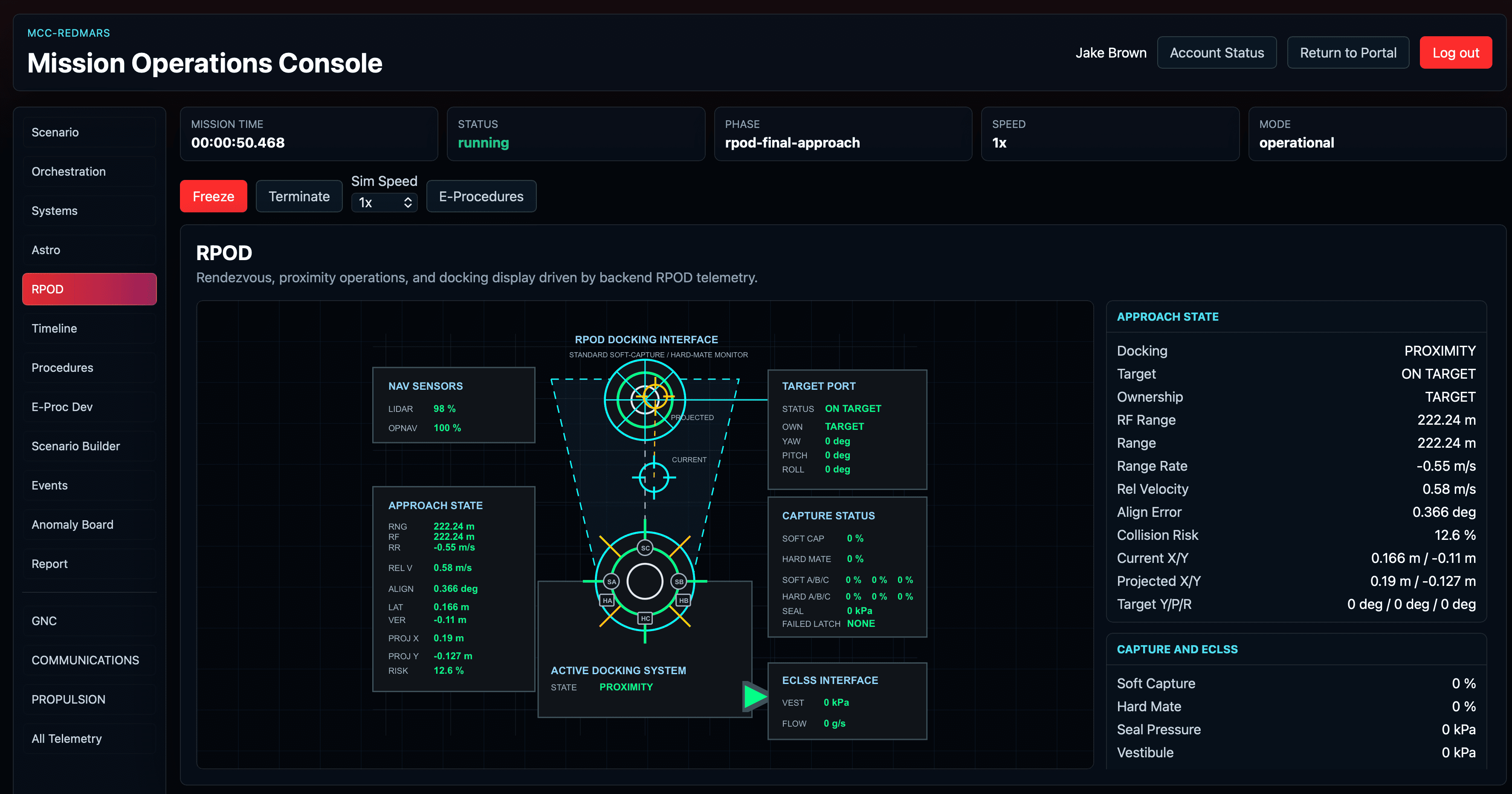Click the HC hard-mate marker

tap(645, 619)
